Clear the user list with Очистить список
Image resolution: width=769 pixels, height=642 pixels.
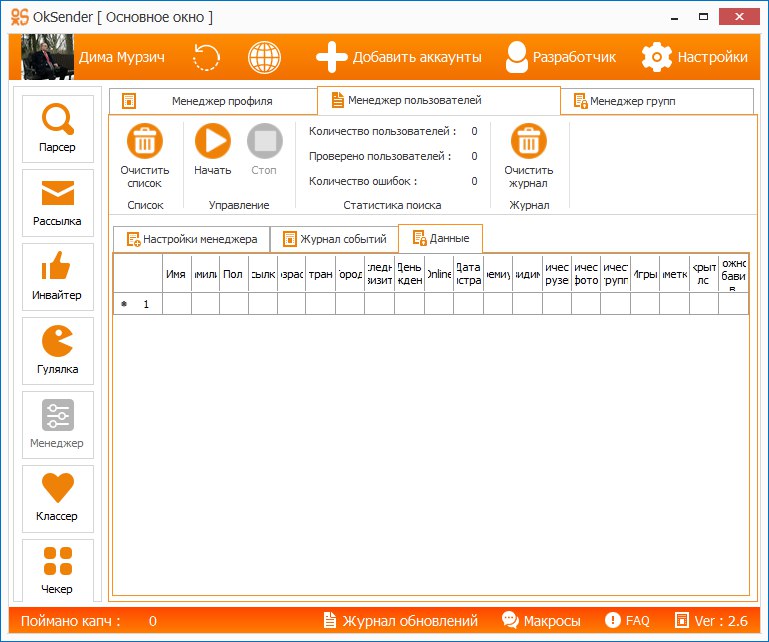(145, 156)
